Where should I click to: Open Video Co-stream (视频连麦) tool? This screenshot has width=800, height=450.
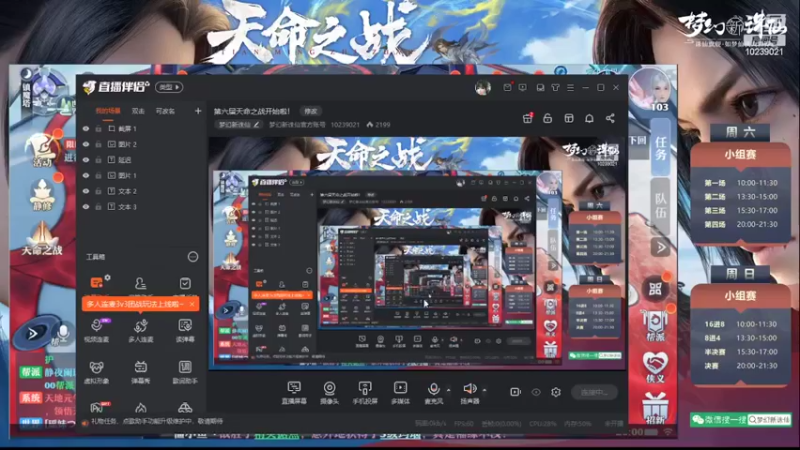96,330
